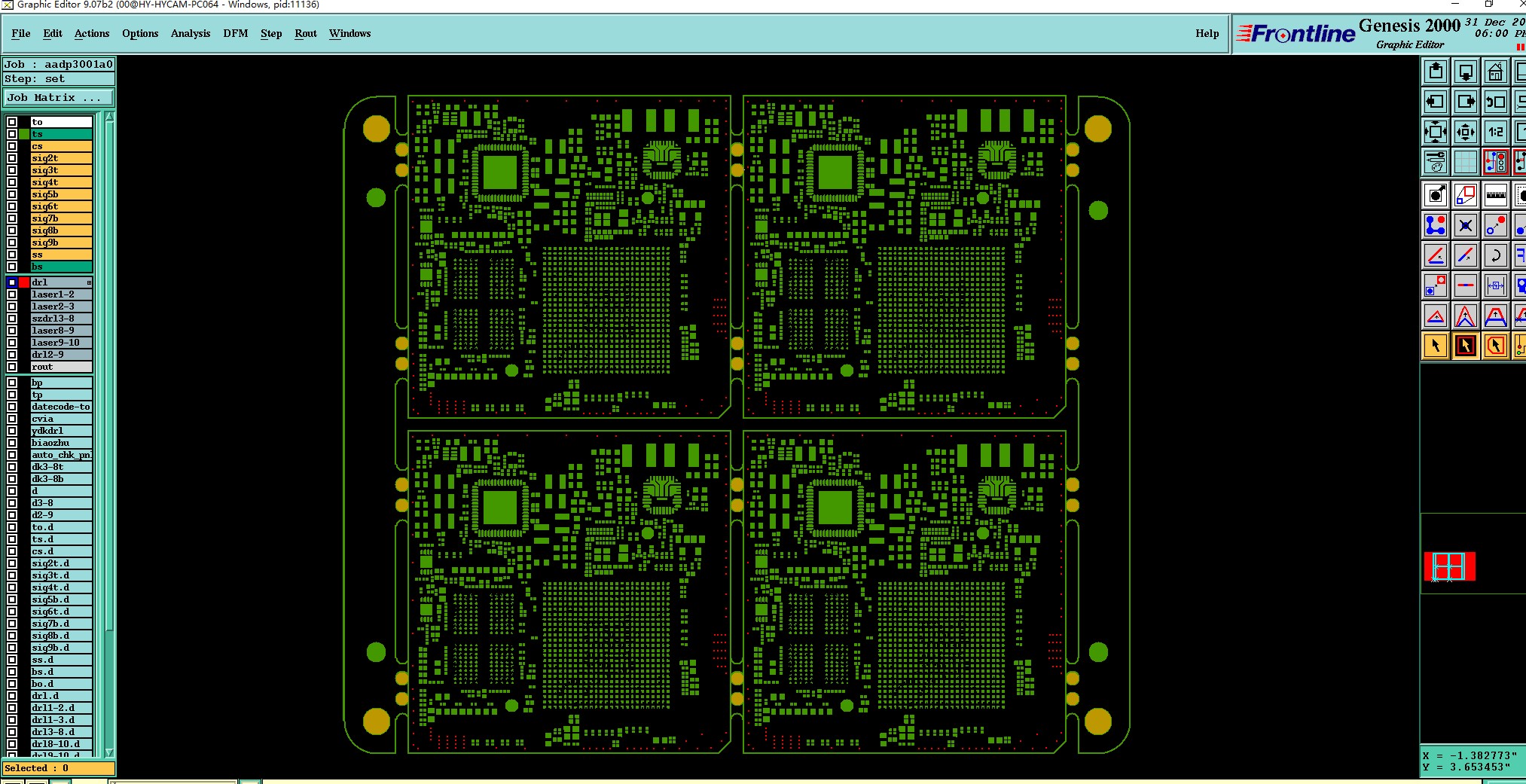Click the blue circle to red dot arrow icon
Screen dimensions: 1526x784
coord(1496,225)
